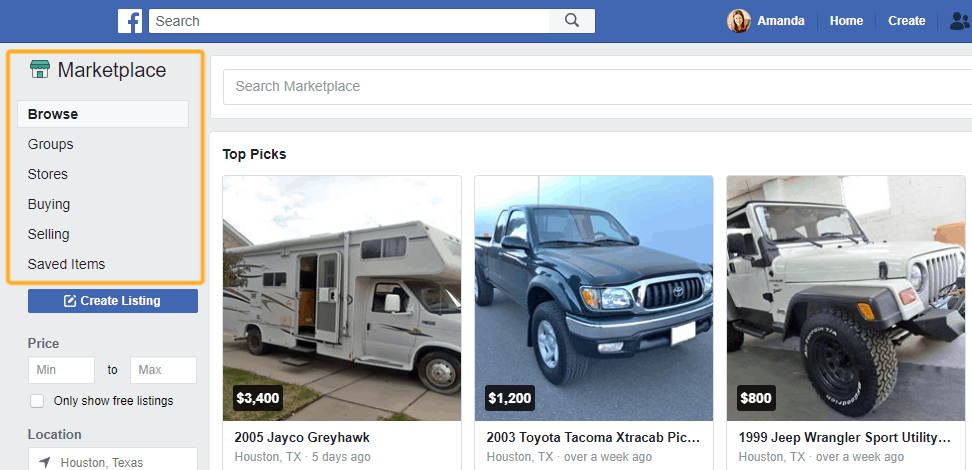Image resolution: width=972 pixels, height=470 pixels.
Task: Click the $1,200 price tag
Action: pyautogui.click(x=510, y=398)
